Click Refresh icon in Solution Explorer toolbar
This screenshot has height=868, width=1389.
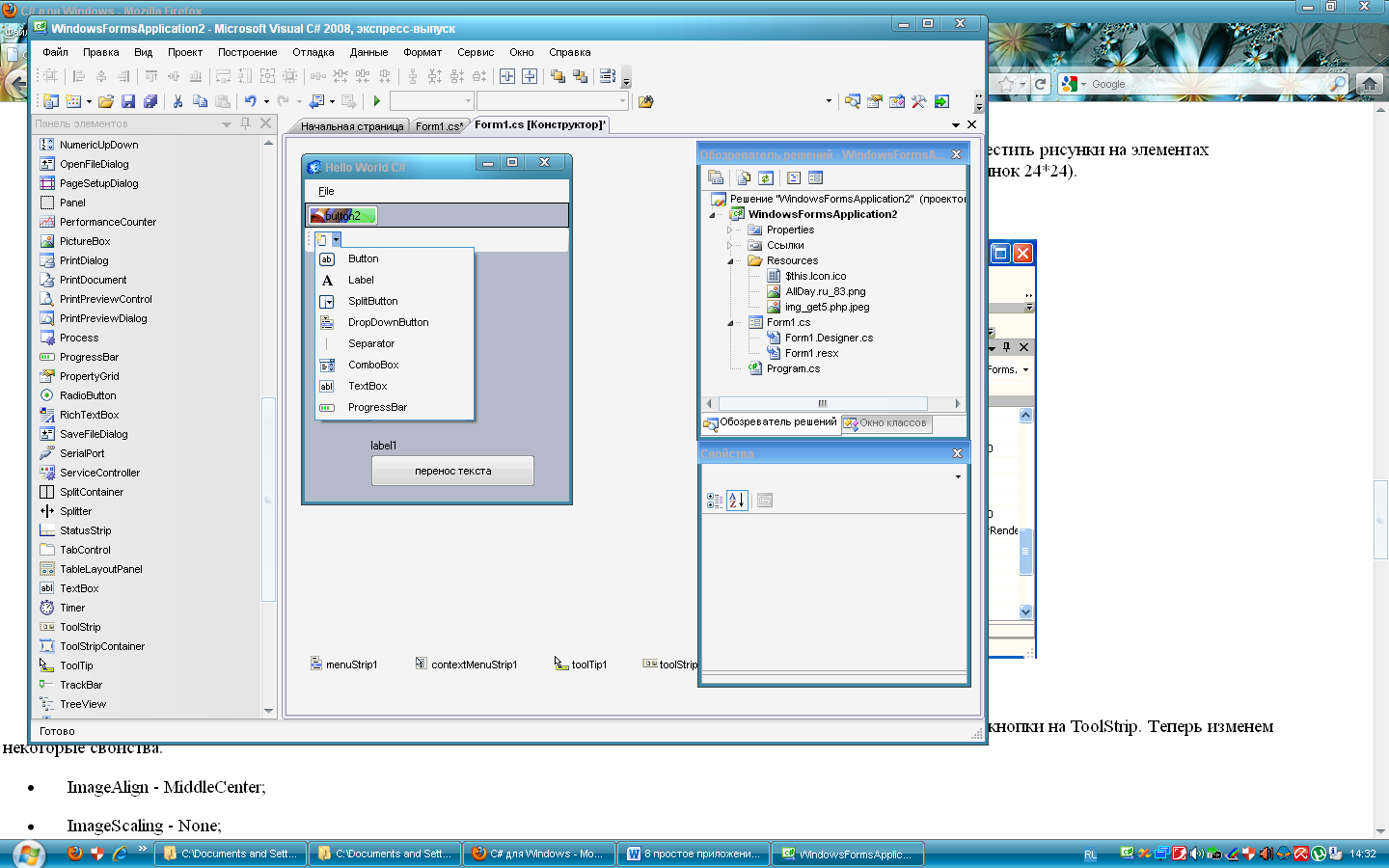point(766,177)
